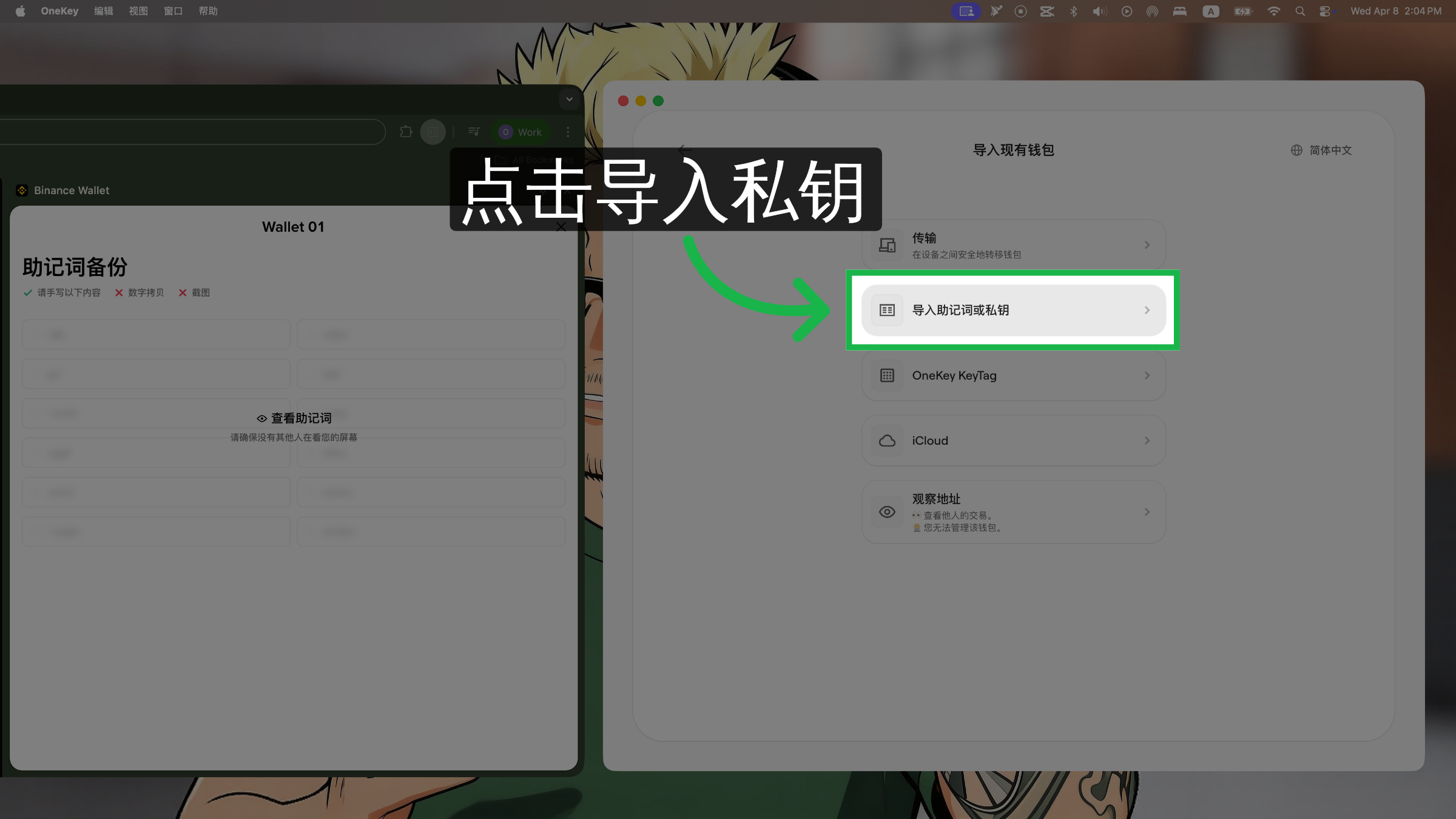Click the 请手写以下内容 hint

click(x=69, y=292)
